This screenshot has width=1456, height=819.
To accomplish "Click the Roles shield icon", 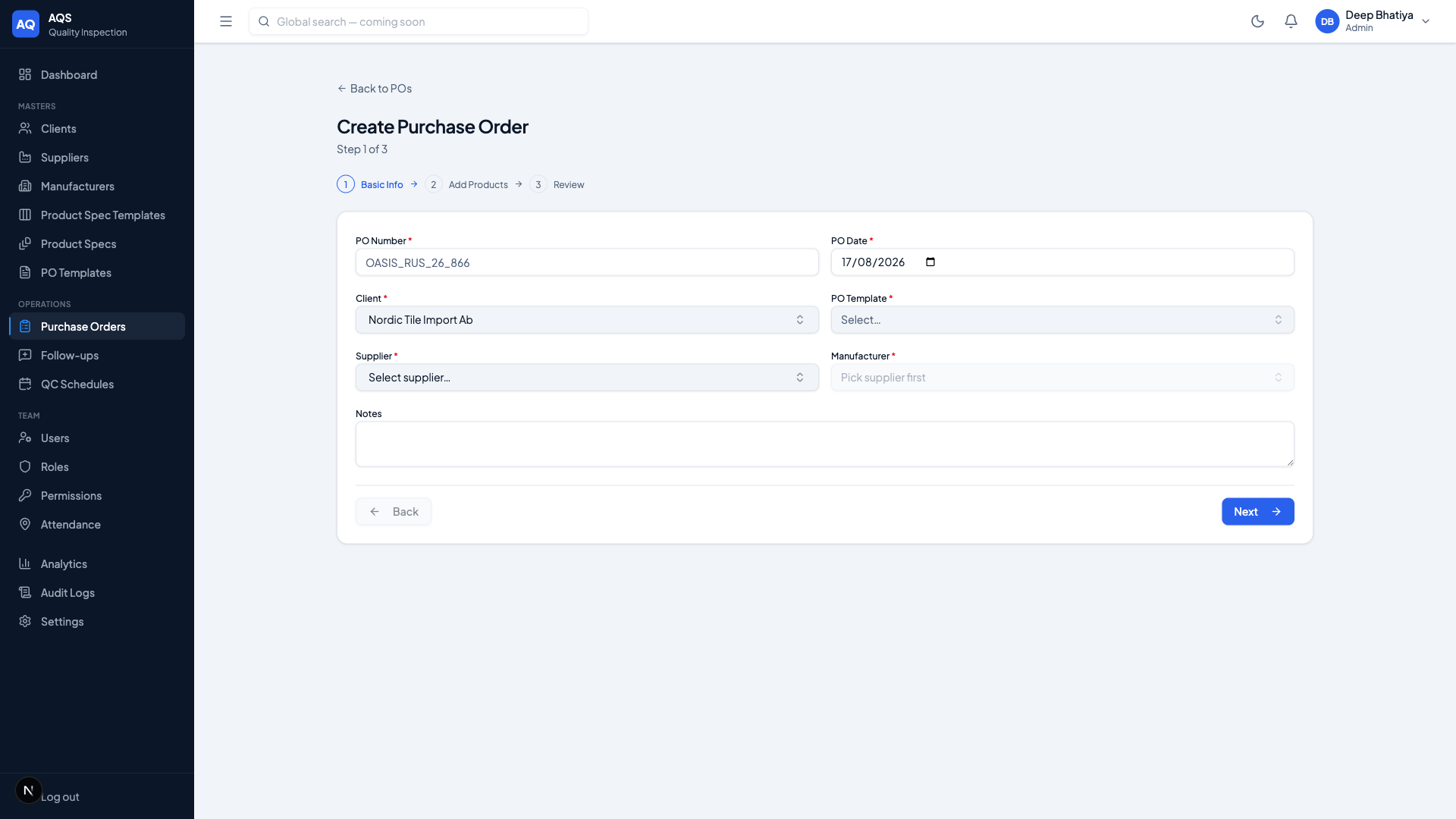I will [25, 466].
